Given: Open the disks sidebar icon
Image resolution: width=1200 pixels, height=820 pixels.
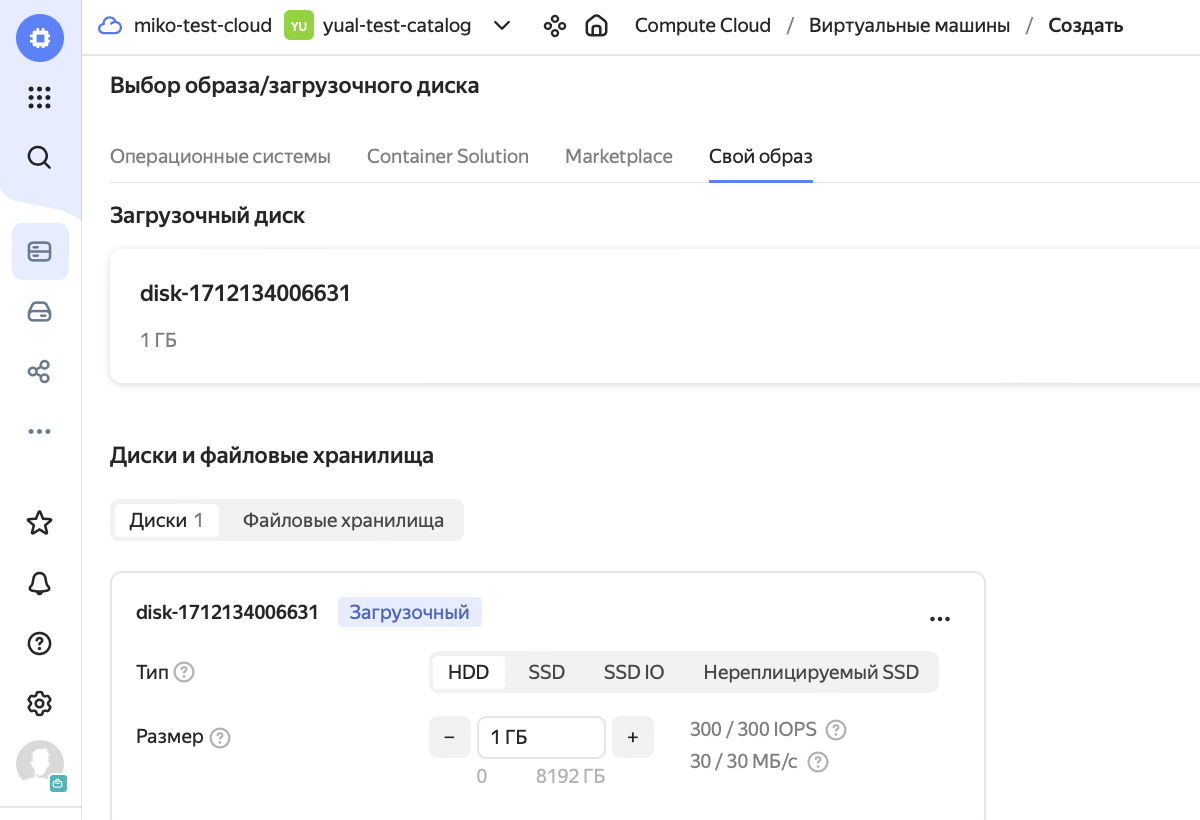Looking at the screenshot, I should point(39,313).
